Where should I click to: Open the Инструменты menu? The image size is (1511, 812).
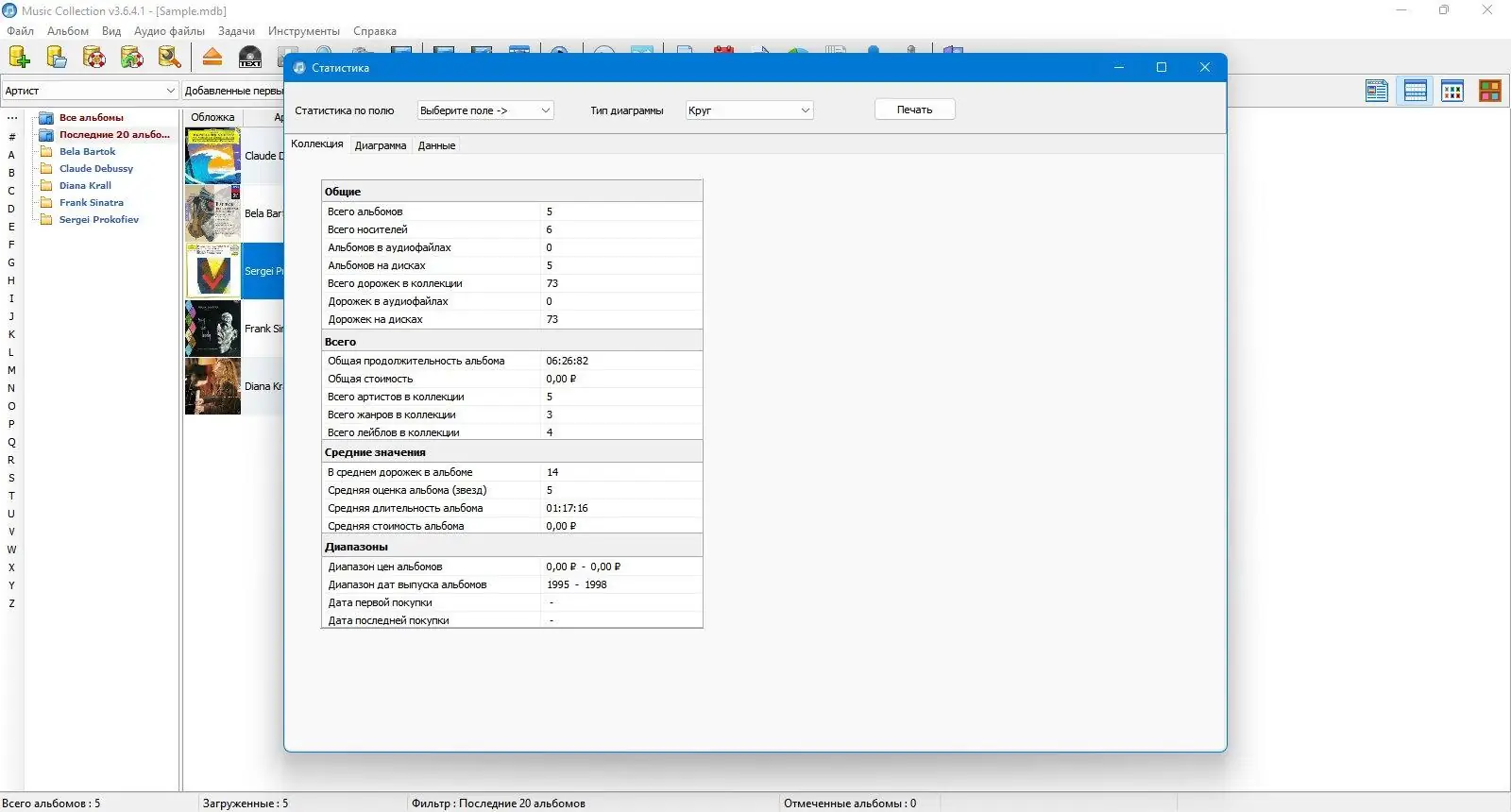pyautogui.click(x=304, y=31)
